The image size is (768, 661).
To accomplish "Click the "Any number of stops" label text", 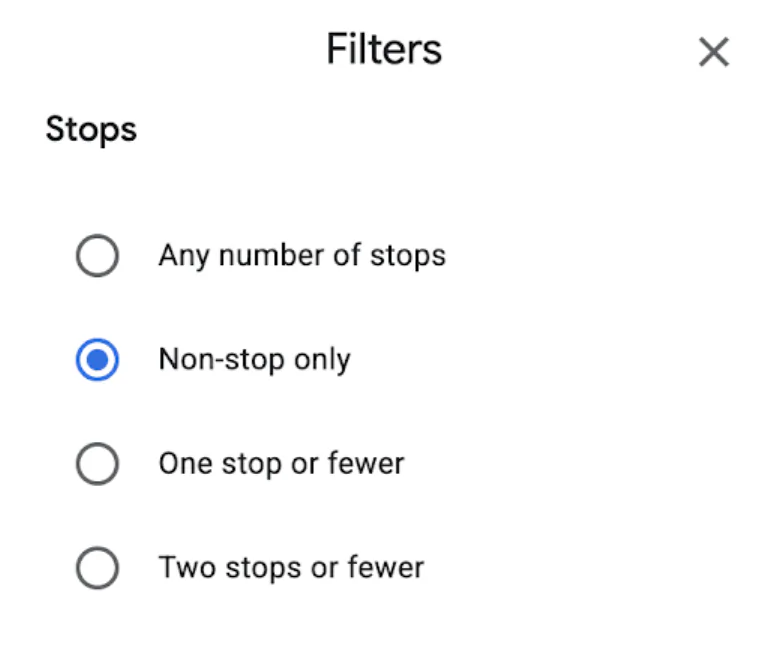I will point(301,256).
